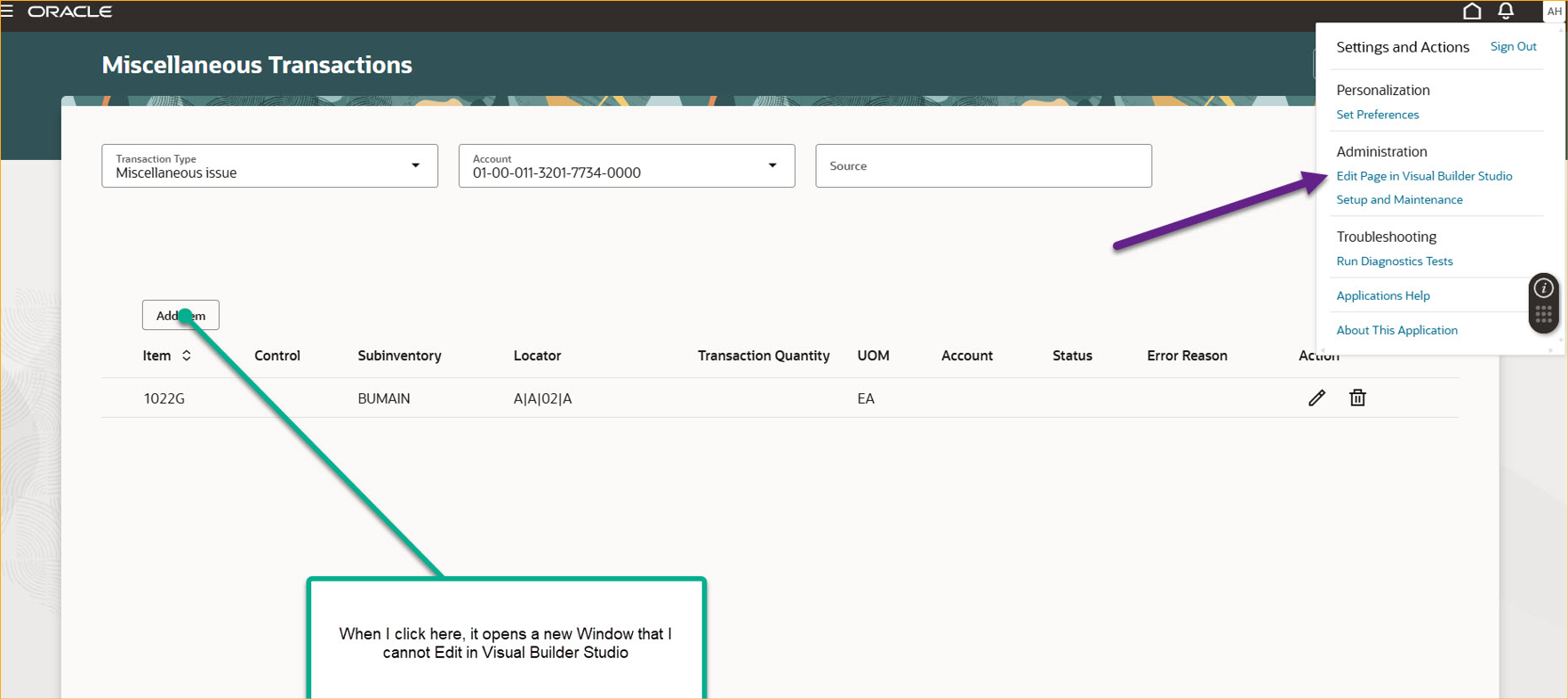Click the "UOM" column header

873,356
